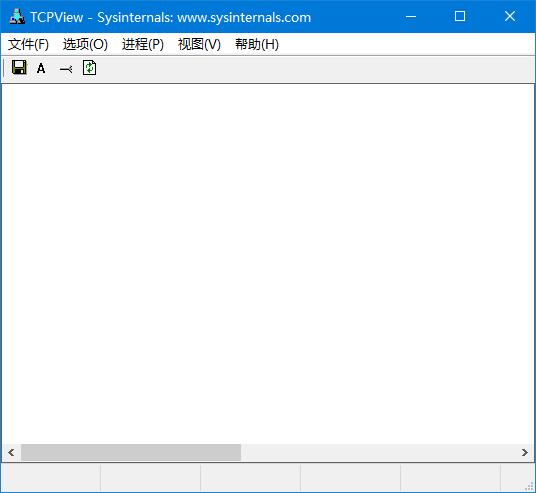
Task: Open the 视图(V) menu
Action: (199, 44)
